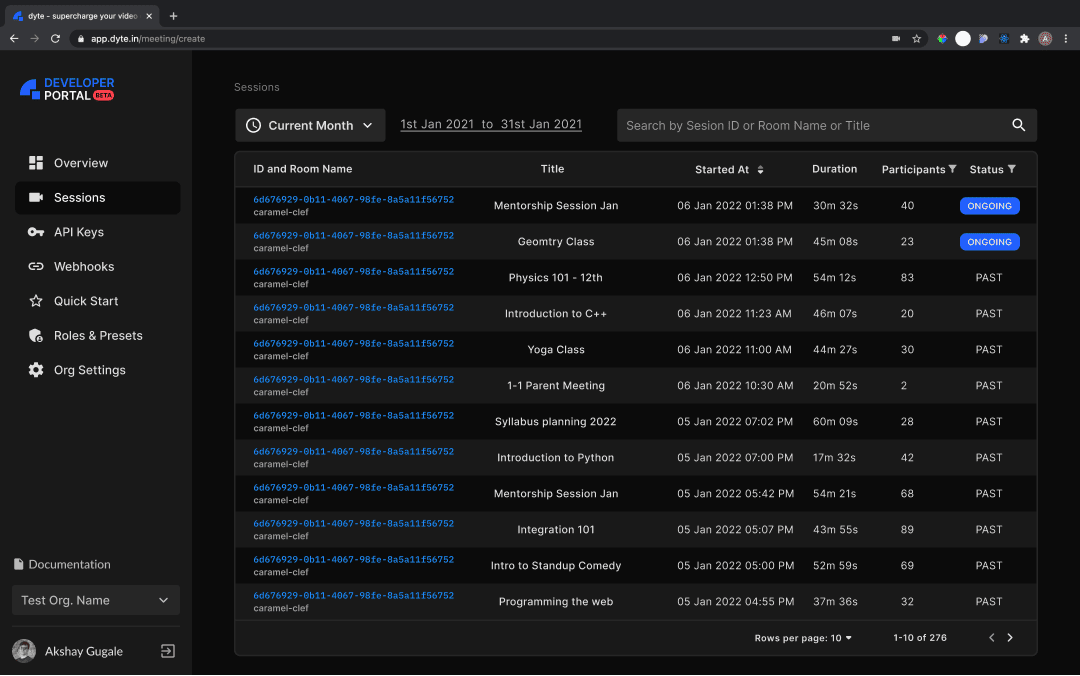Click the logout icon beside Akshay Gugale
1080x676 pixels.
pos(168,651)
